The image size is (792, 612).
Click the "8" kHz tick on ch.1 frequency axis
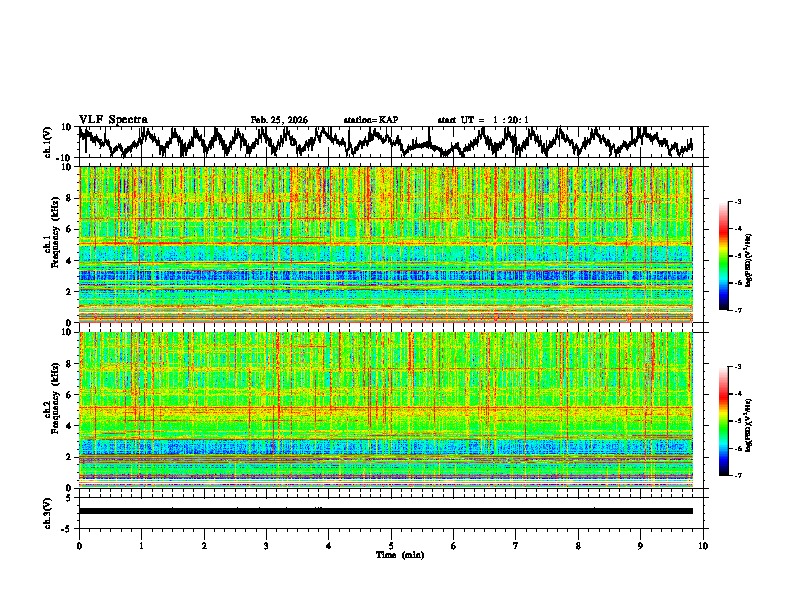click(x=70, y=198)
